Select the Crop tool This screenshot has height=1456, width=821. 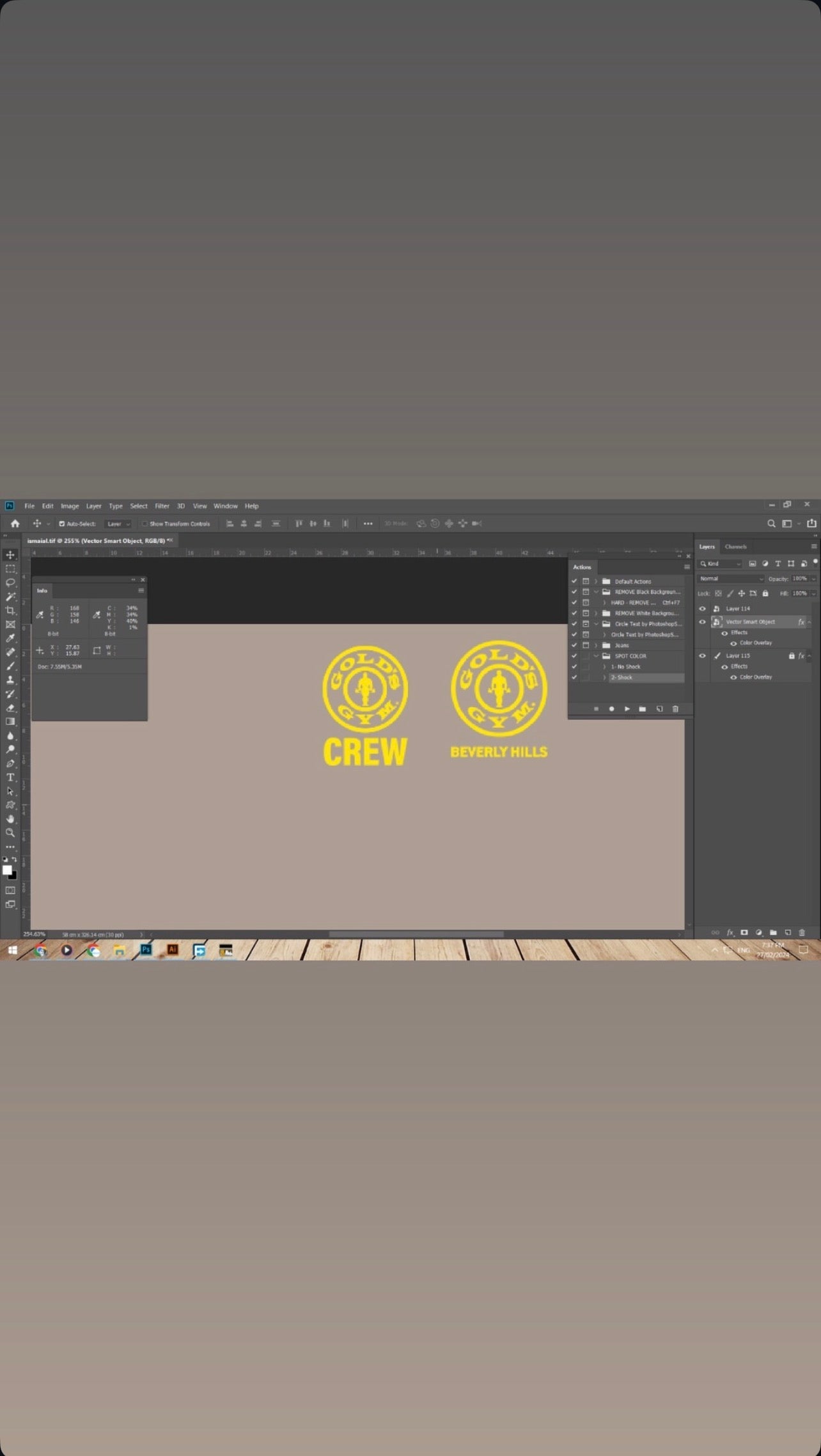[10, 611]
